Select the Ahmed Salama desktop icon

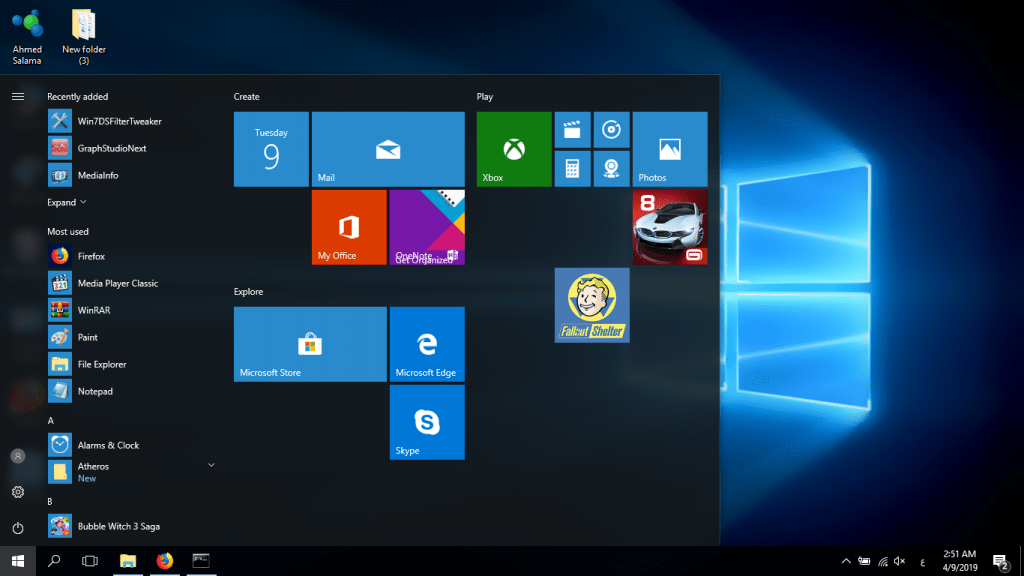27,37
